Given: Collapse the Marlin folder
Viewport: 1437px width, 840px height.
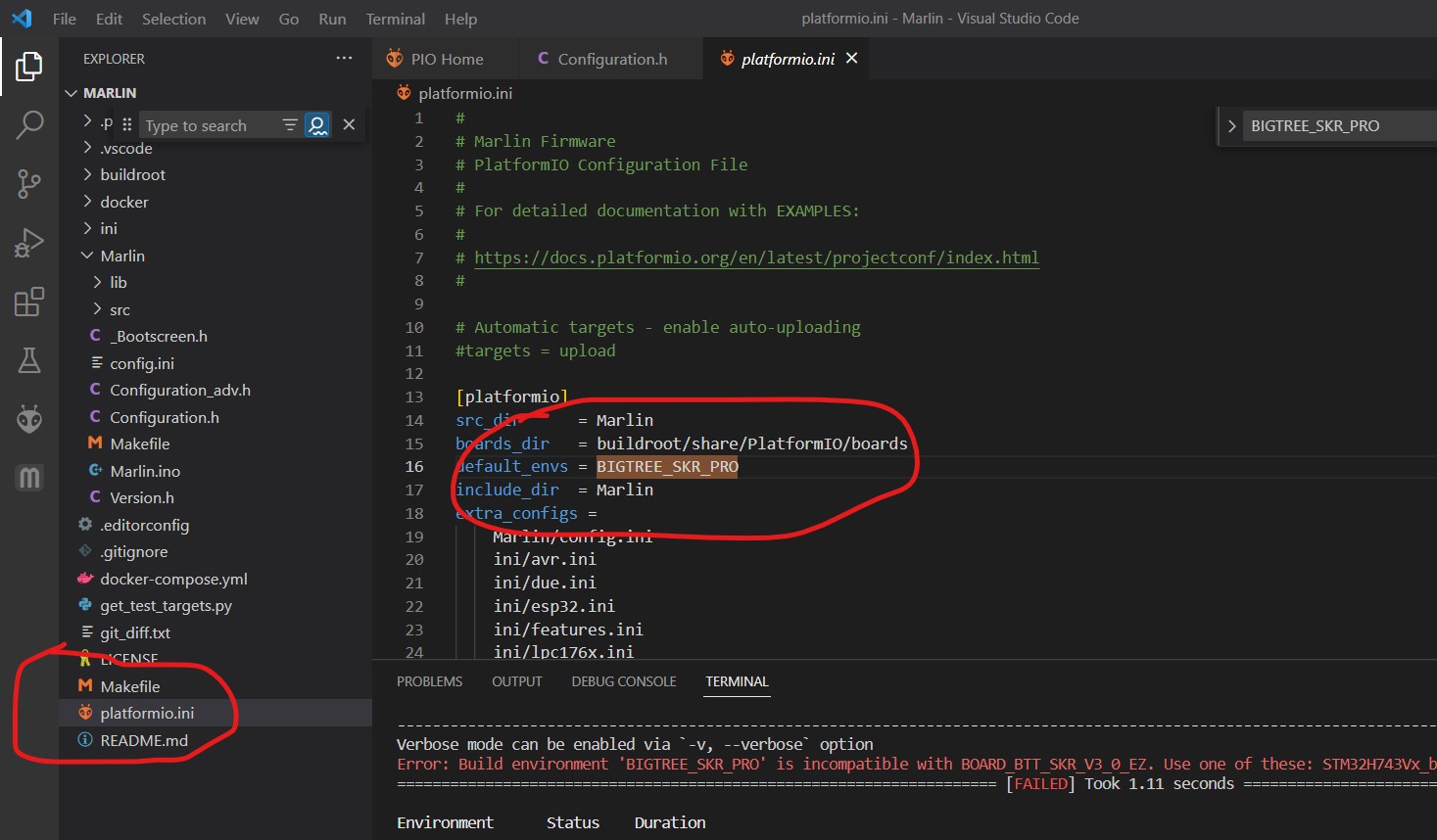Looking at the screenshot, I should pos(121,256).
